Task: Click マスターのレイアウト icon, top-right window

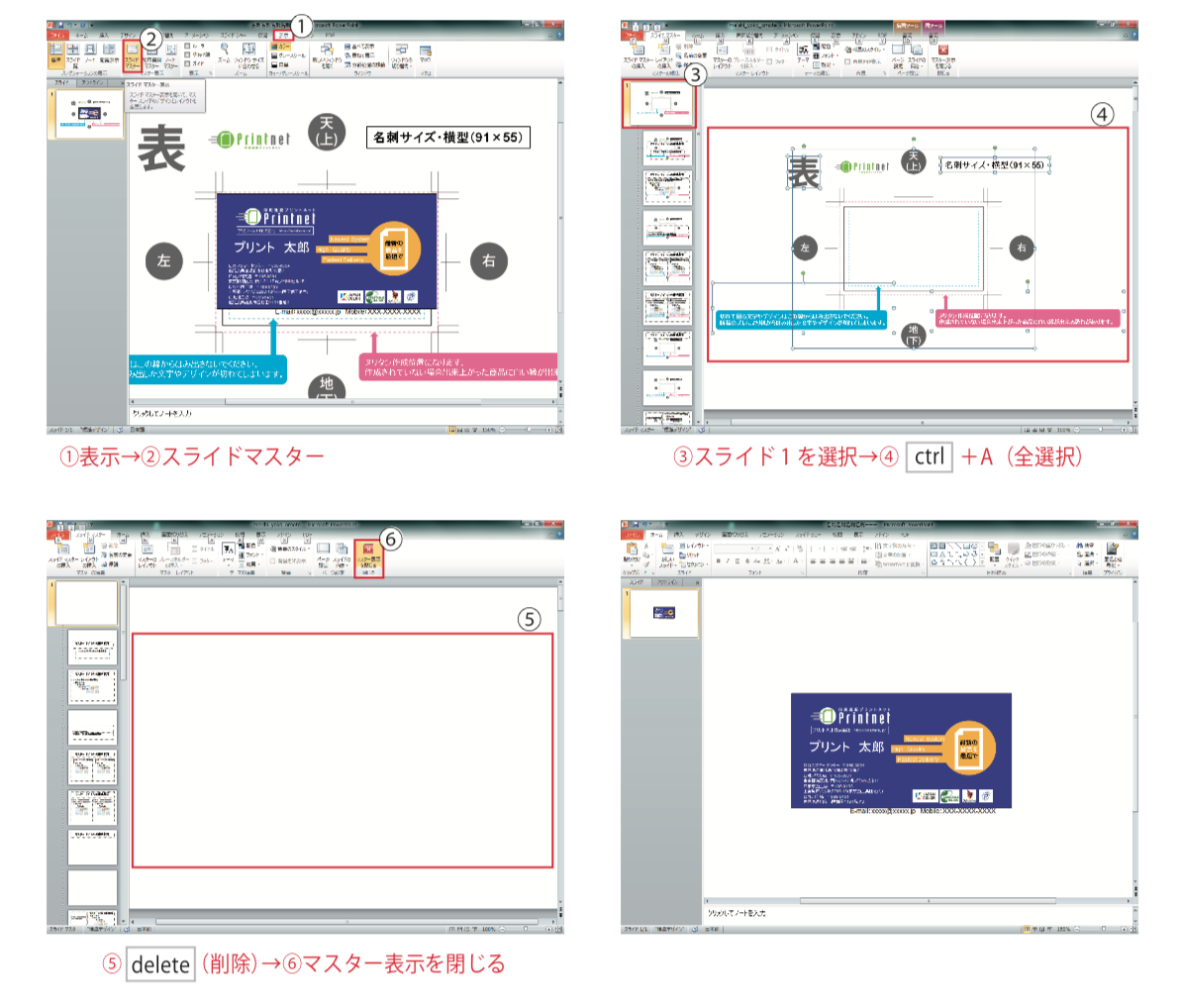Action: click(722, 55)
